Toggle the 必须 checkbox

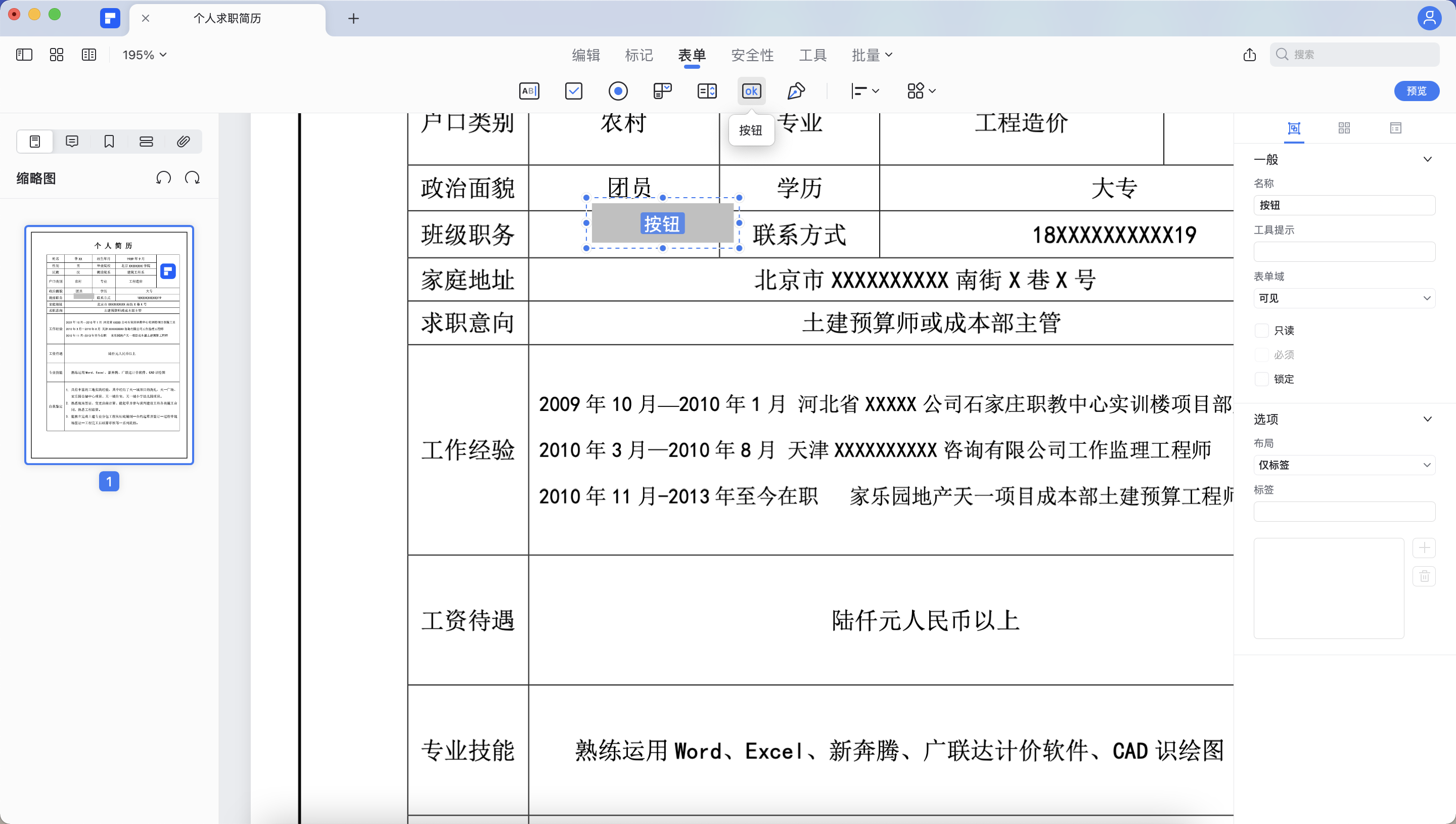[x=1262, y=354]
